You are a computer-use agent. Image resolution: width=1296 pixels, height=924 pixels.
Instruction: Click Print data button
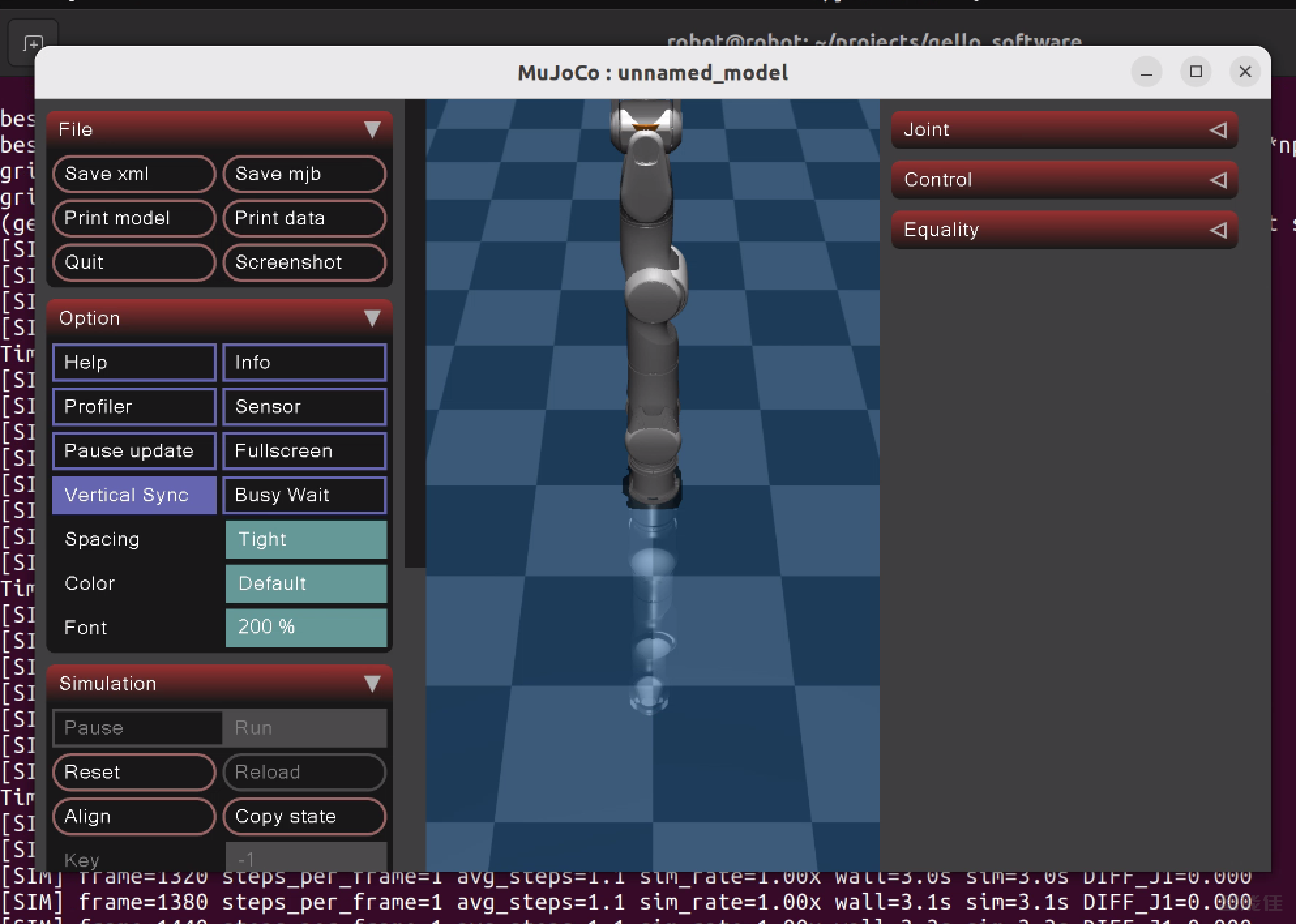pyautogui.click(x=305, y=218)
